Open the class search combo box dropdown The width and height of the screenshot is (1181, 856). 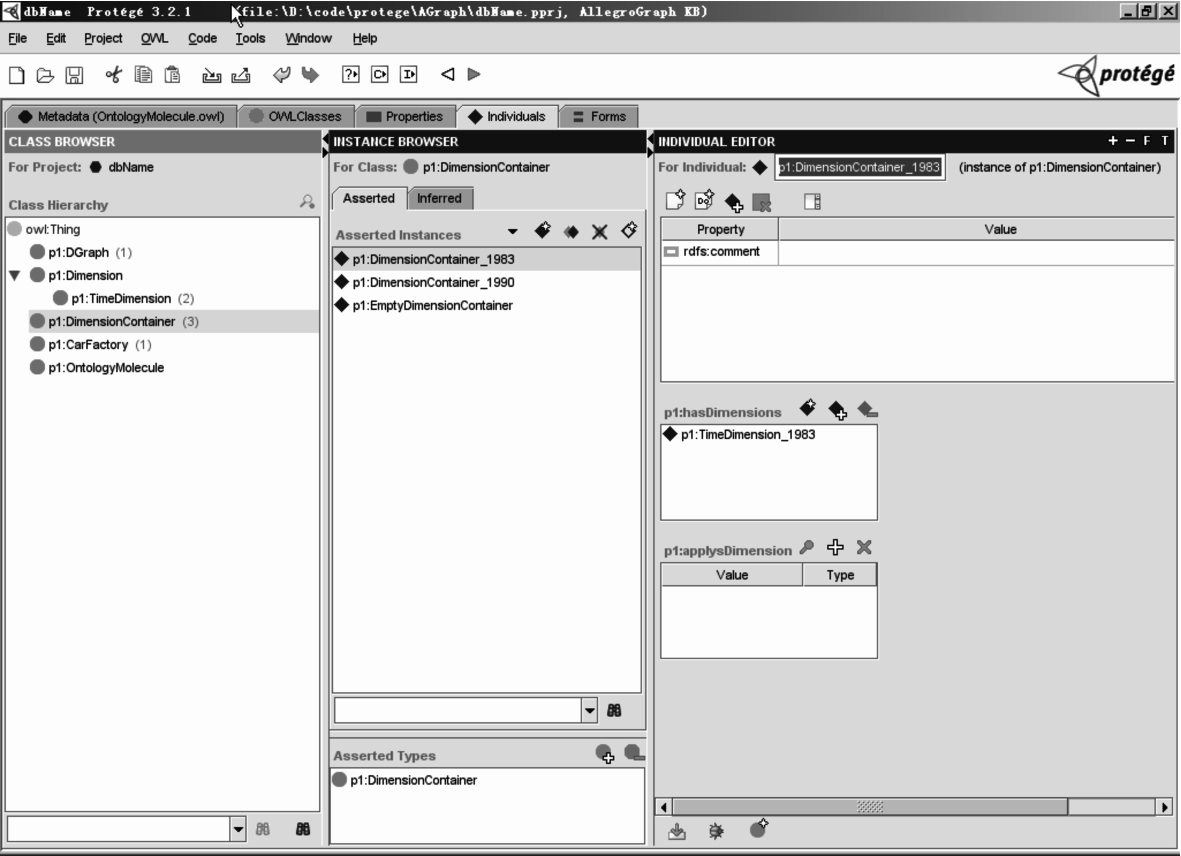pyautogui.click(x=238, y=829)
